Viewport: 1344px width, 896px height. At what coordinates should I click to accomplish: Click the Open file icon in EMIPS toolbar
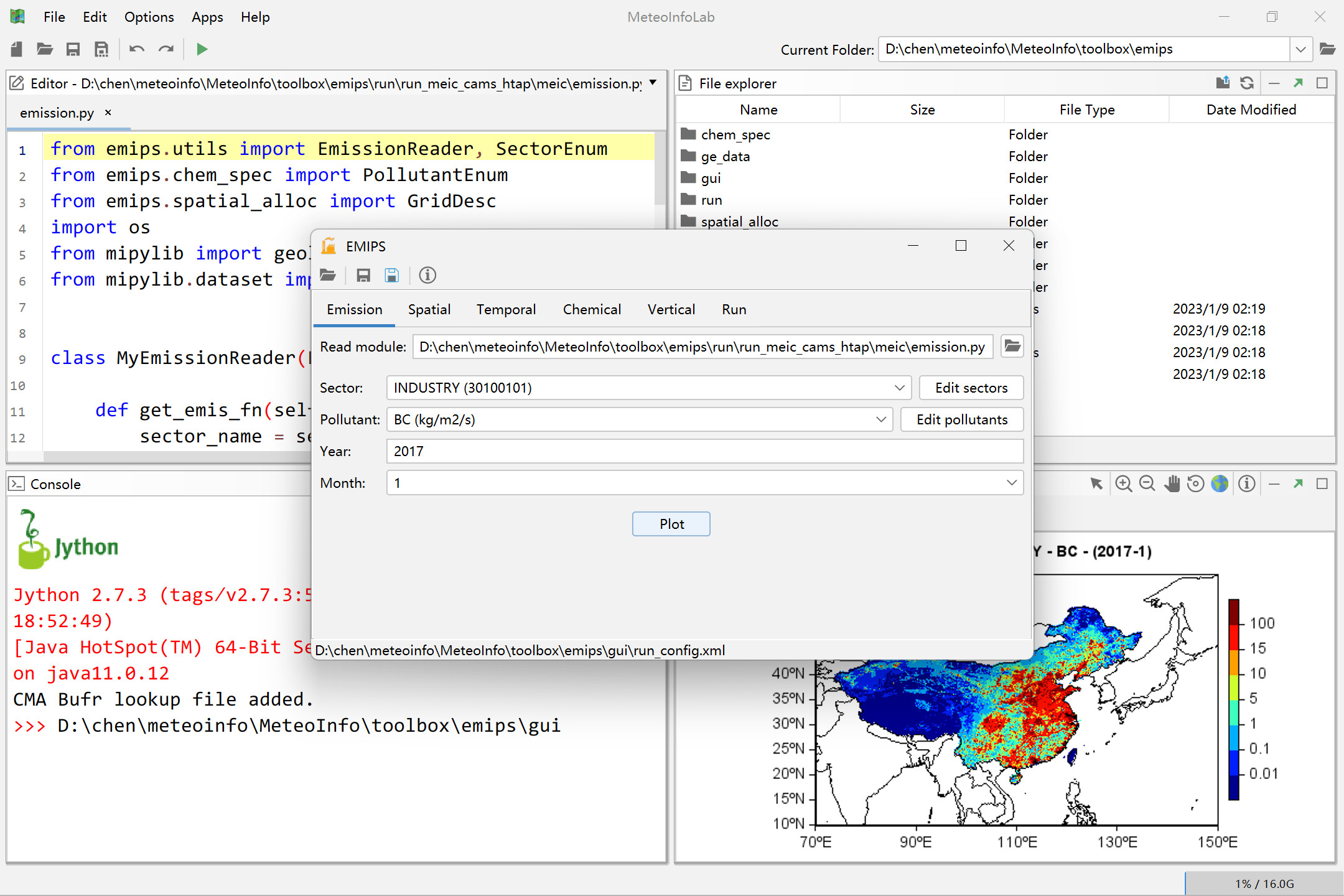[329, 275]
